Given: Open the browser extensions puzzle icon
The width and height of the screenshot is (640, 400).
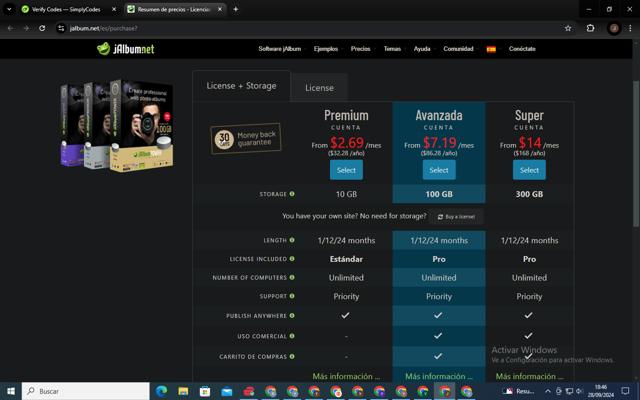Looking at the screenshot, I should click(x=590, y=28).
